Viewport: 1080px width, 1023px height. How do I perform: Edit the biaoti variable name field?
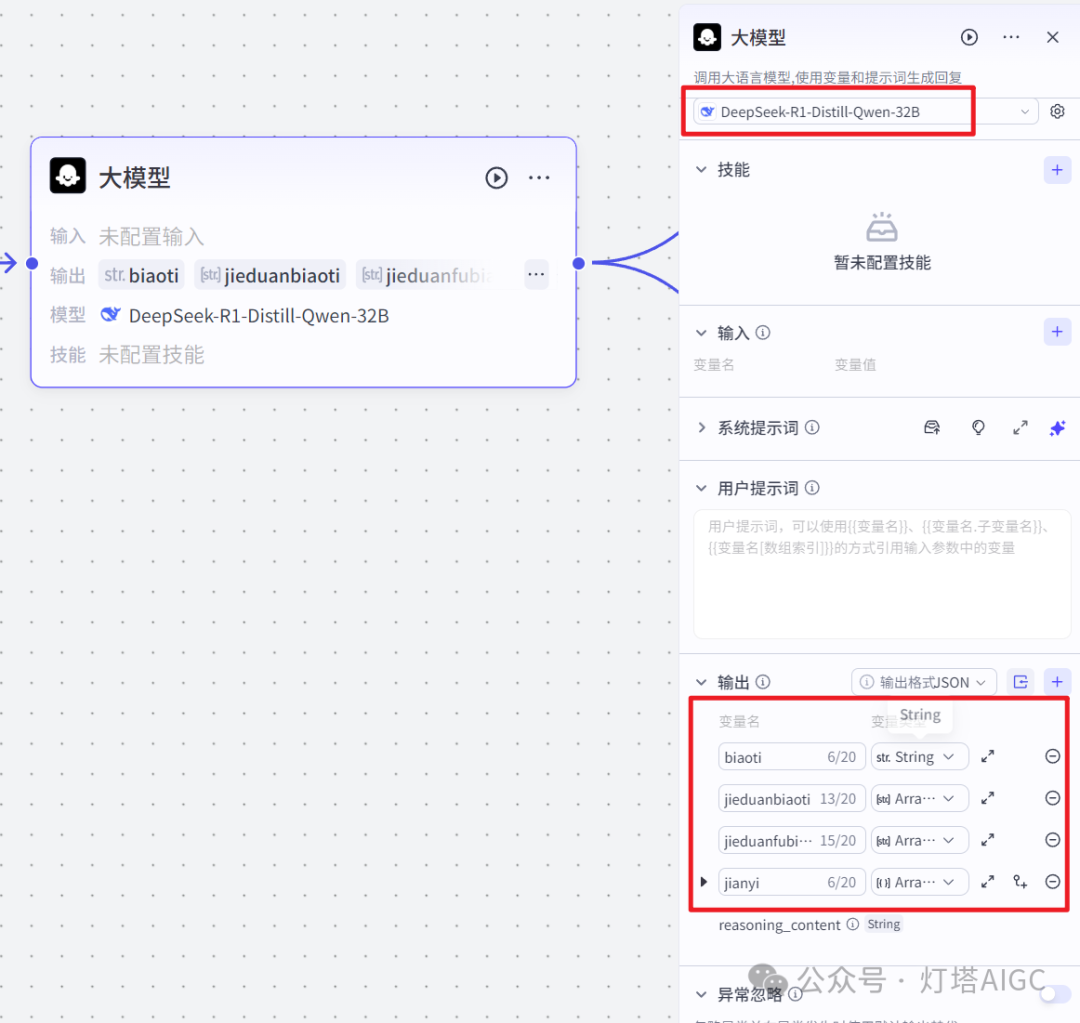tap(791, 757)
